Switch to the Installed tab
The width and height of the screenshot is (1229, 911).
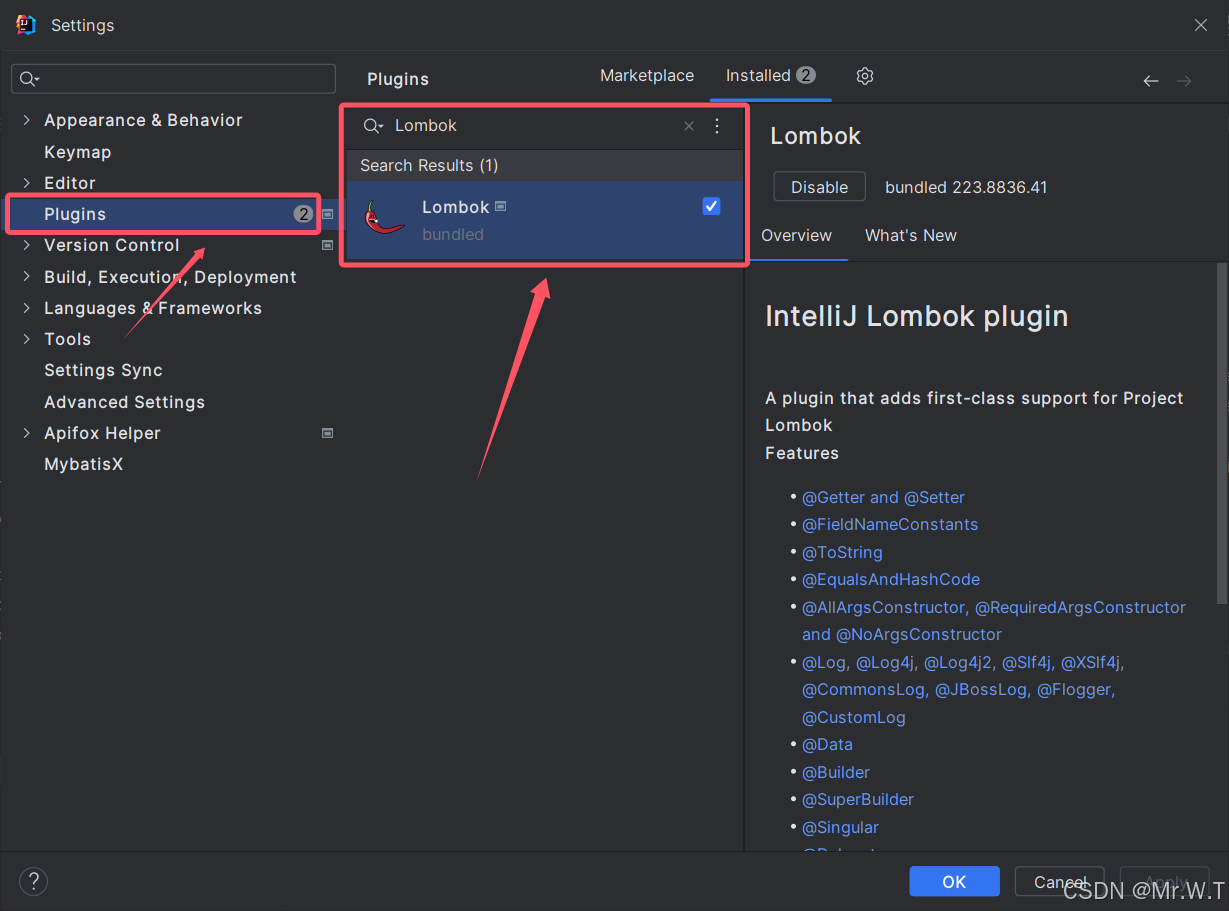[x=770, y=76]
